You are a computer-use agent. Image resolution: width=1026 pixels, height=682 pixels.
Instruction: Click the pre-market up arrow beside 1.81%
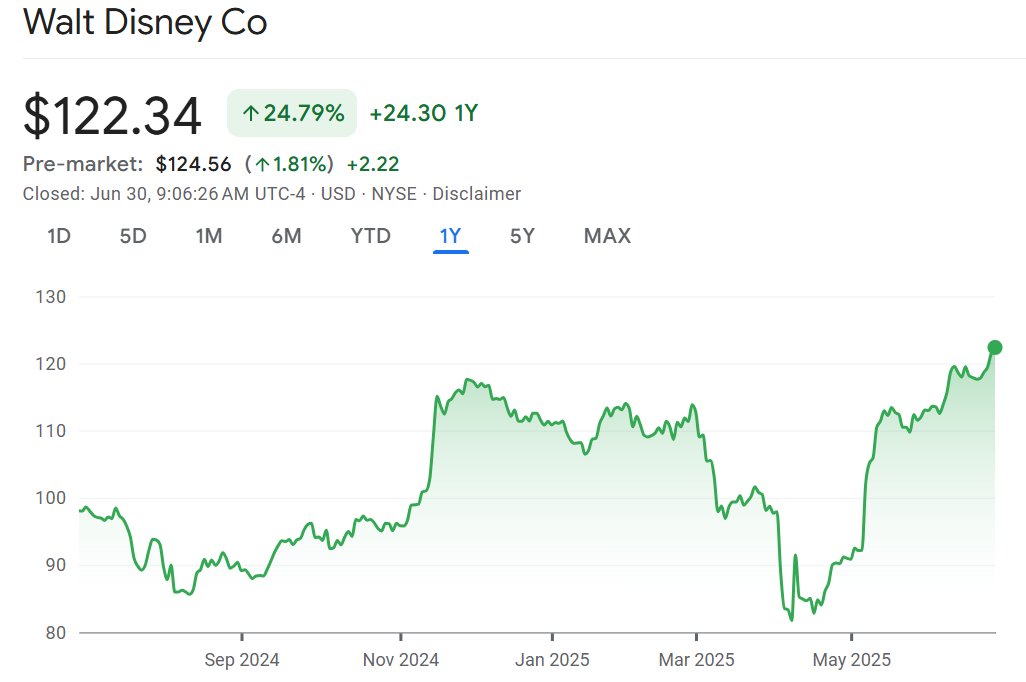pyautogui.click(x=261, y=164)
